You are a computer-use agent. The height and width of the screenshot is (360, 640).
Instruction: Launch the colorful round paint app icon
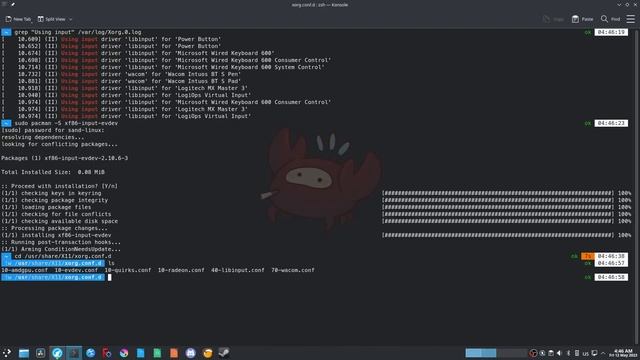(124, 353)
